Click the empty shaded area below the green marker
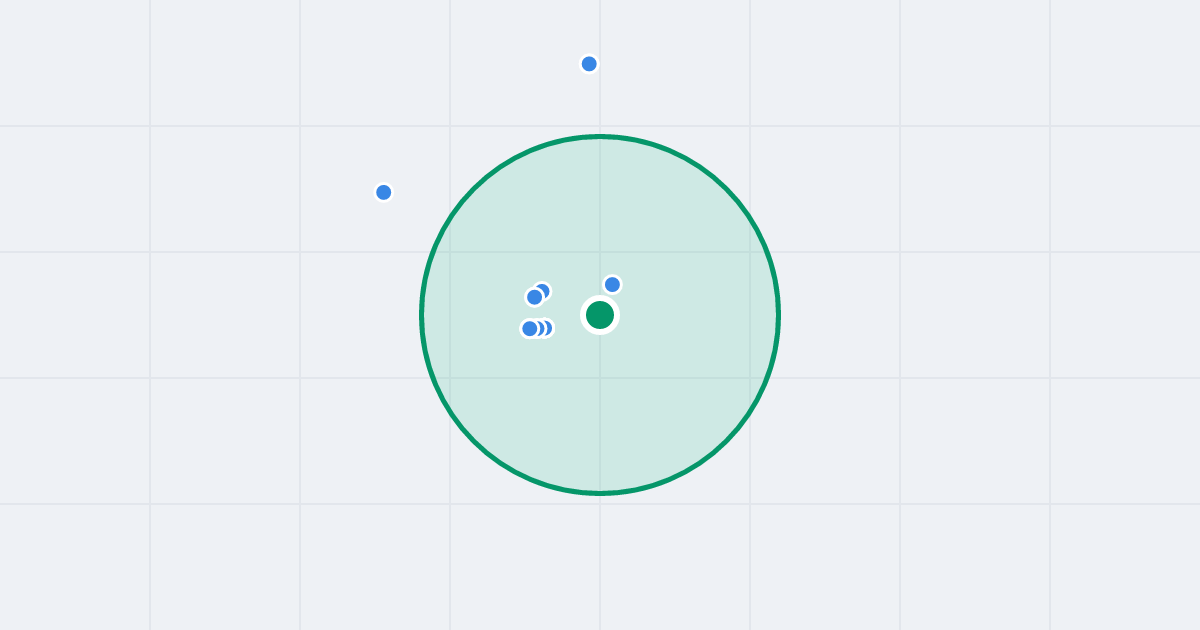This screenshot has width=1200, height=630. 600,410
